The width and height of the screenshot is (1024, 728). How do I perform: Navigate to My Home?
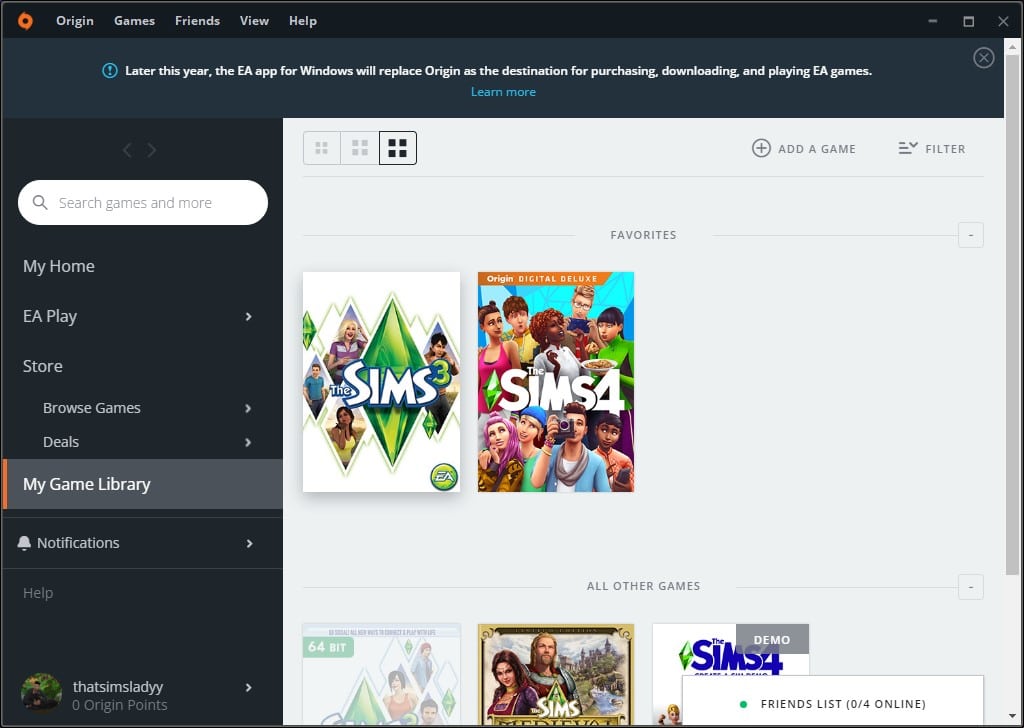(x=59, y=266)
